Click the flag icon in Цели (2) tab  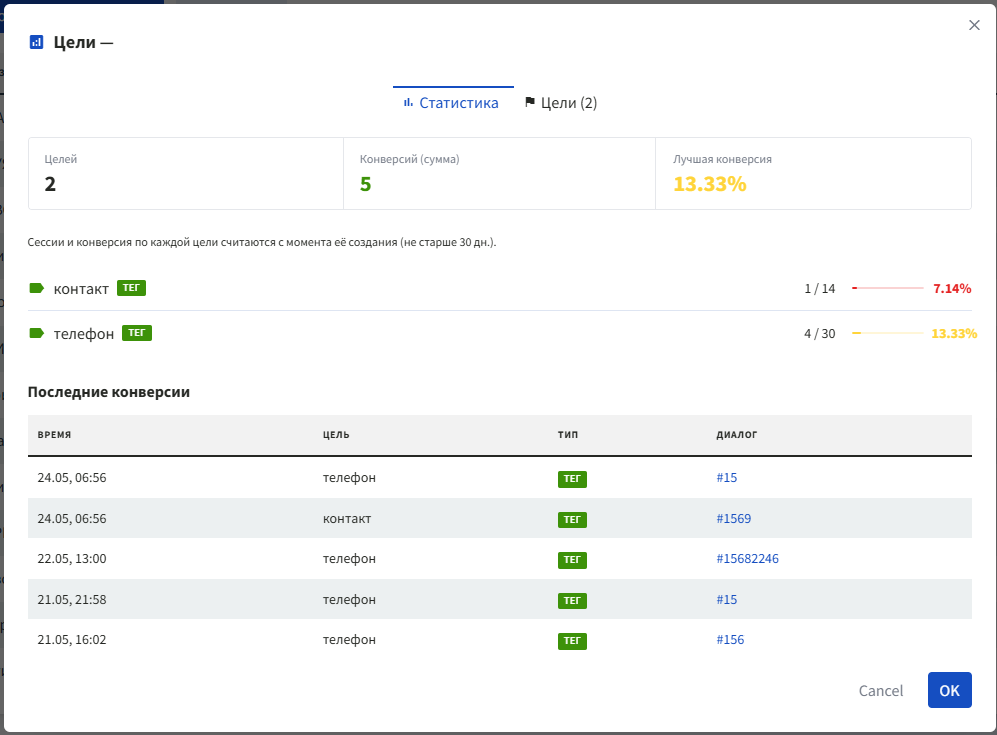tap(530, 102)
